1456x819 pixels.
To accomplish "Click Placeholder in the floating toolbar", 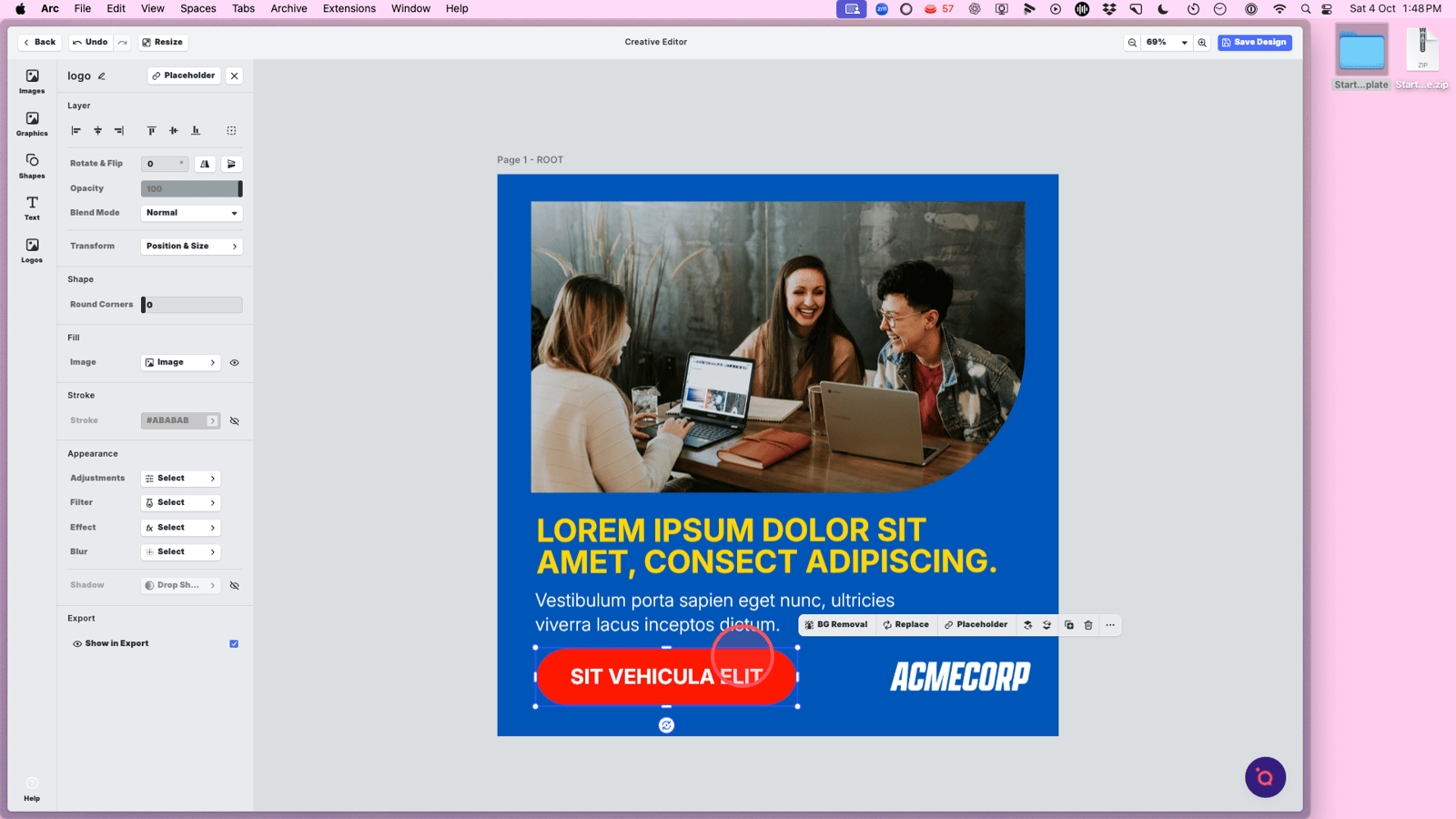I will (976, 625).
